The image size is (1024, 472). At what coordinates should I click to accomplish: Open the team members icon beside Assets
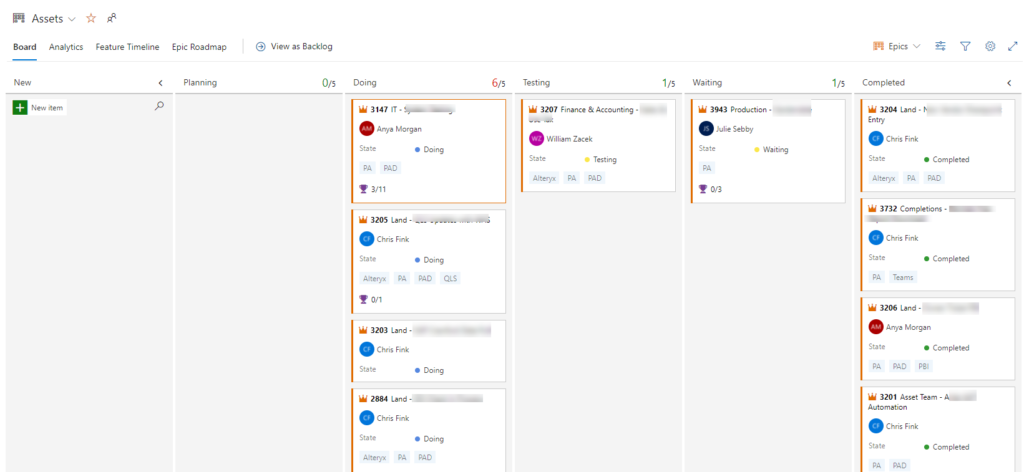(x=112, y=18)
